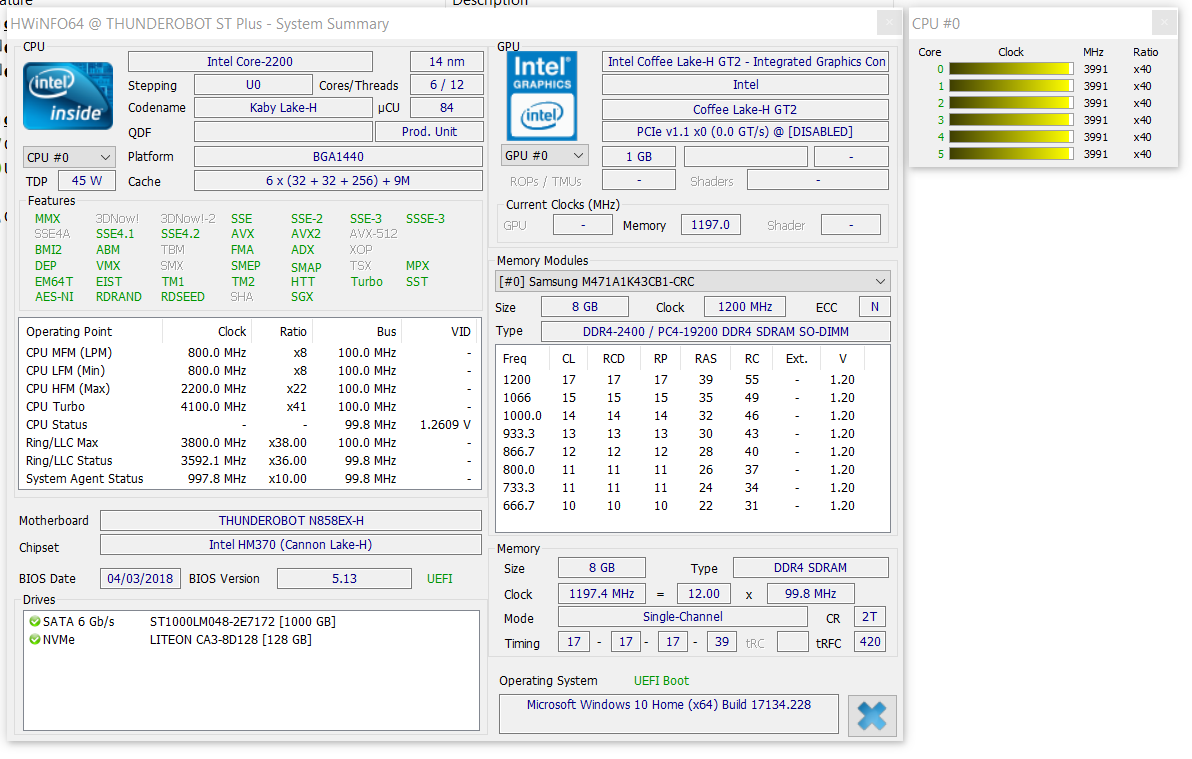Click the CPU Status operating point row
1192x759 pixels.
click(249, 425)
